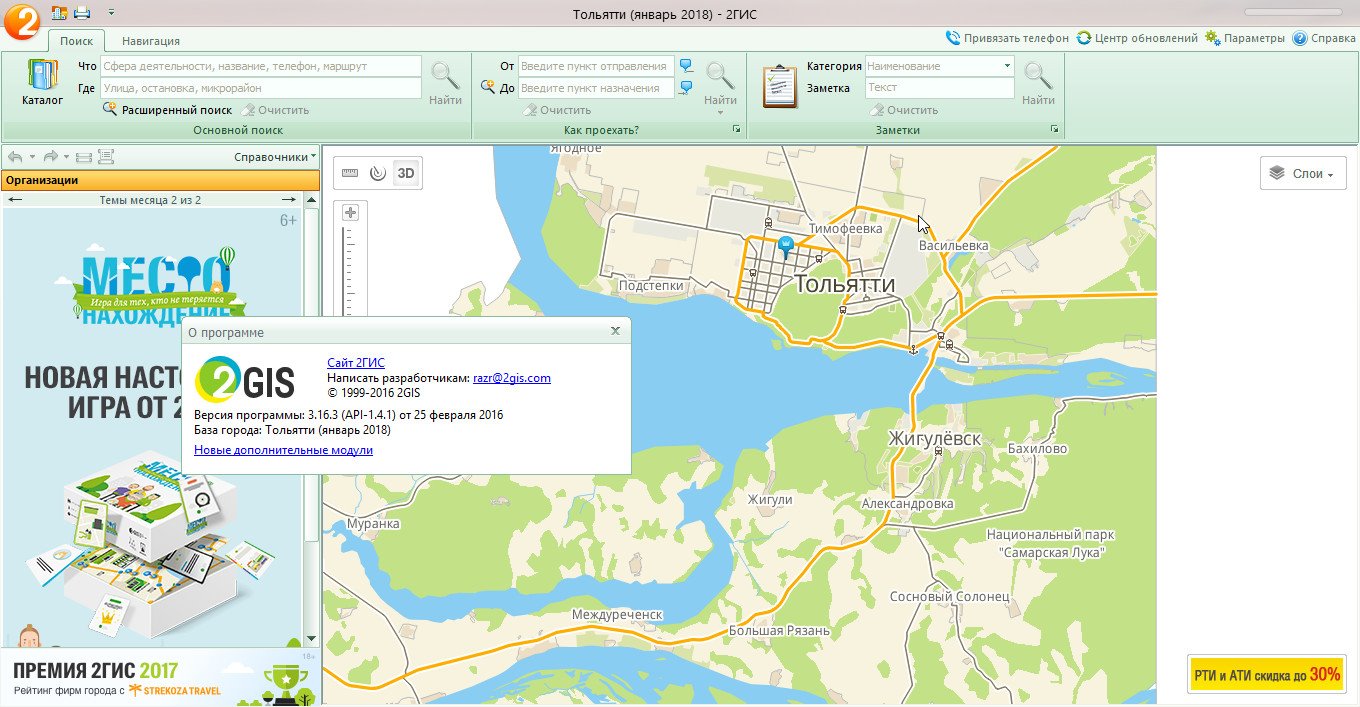
Task: Click the Что search input field
Action: tap(260, 66)
